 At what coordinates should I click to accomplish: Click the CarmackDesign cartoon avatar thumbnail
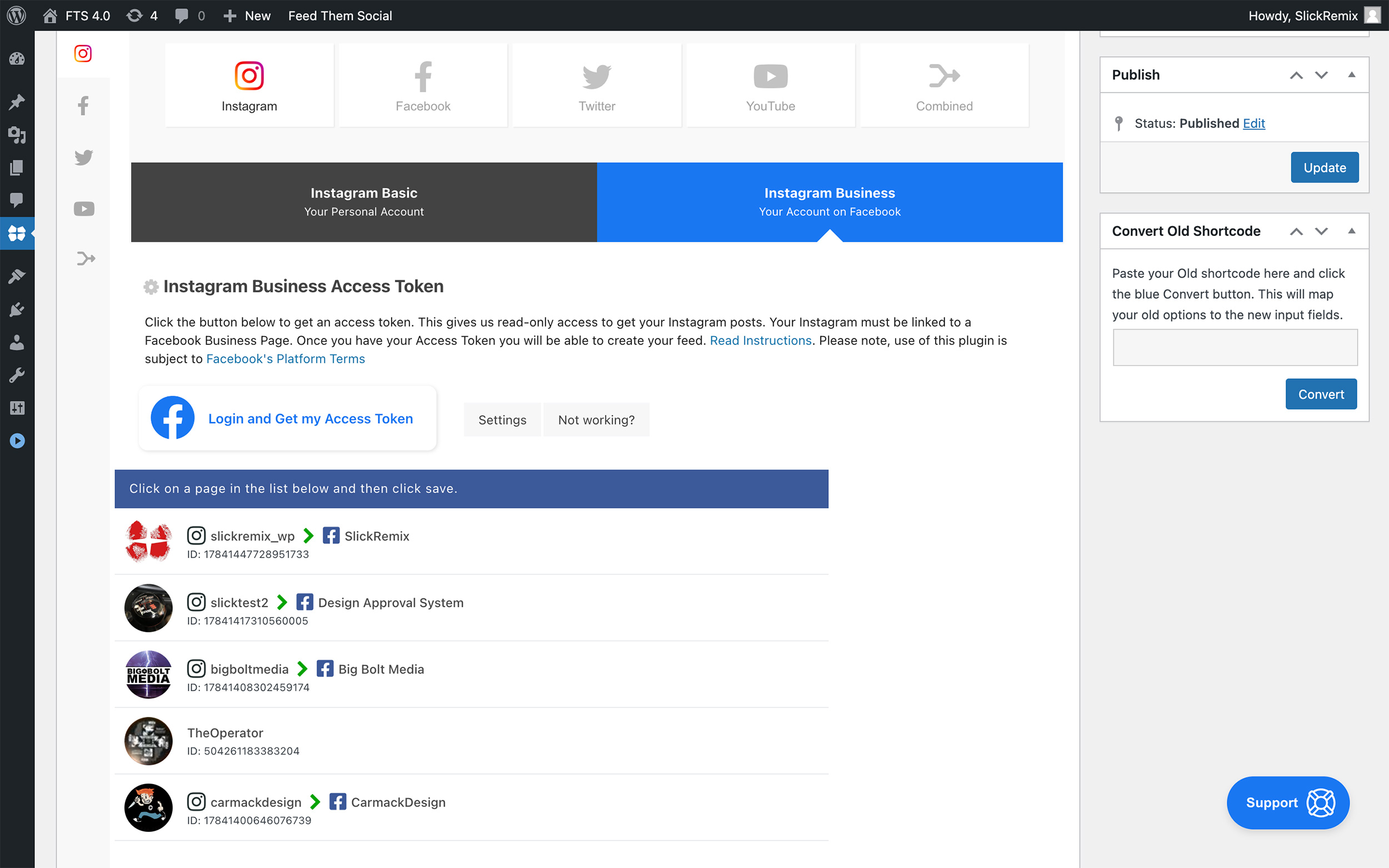pyautogui.click(x=149, y=807)
